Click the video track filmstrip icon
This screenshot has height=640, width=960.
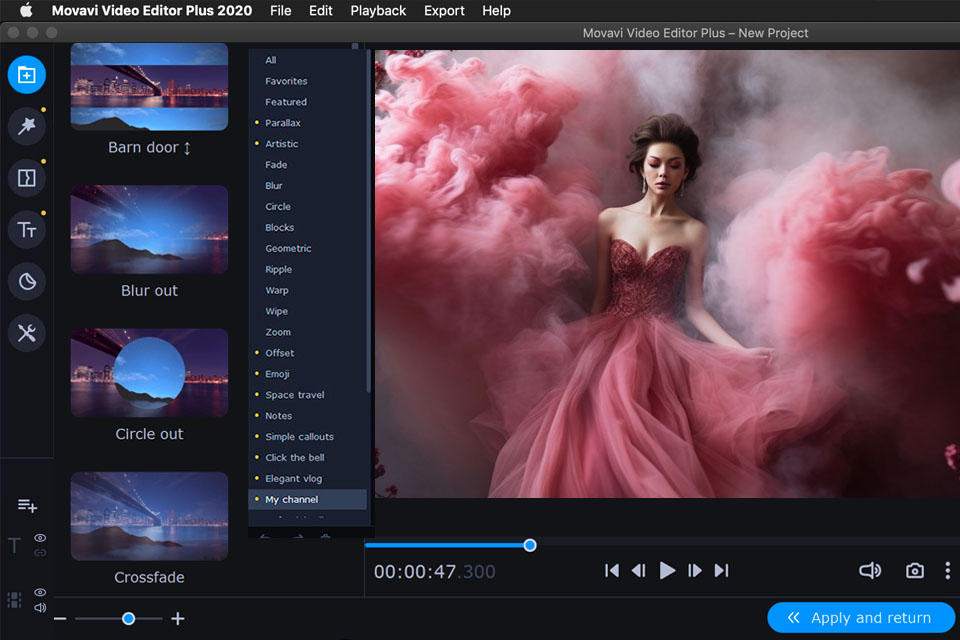point(14,600)
